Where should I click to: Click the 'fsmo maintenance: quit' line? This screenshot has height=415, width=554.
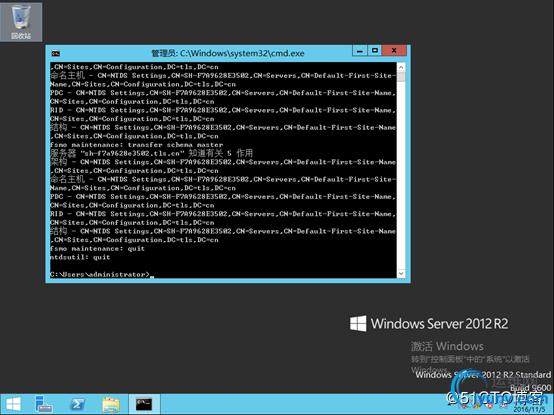[x=98, y=249]
